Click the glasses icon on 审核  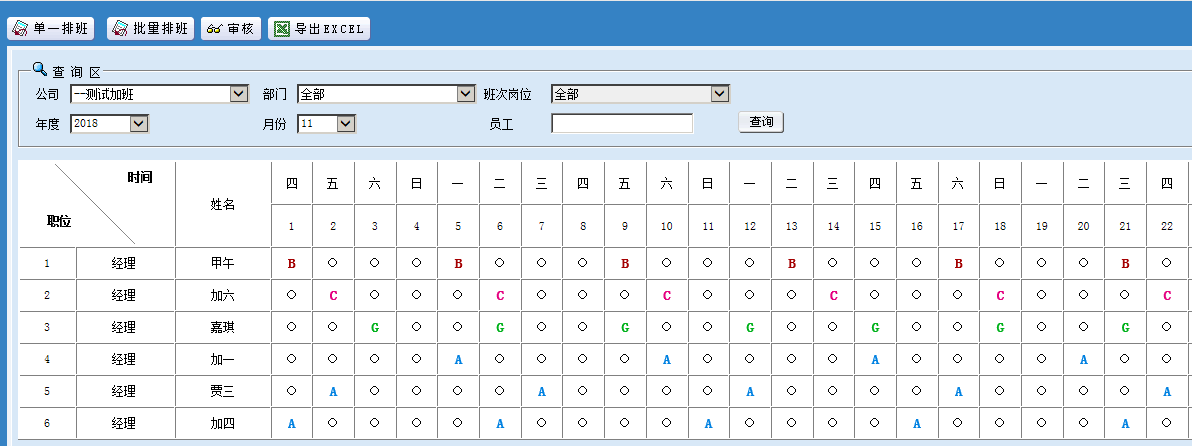[214, 29]
